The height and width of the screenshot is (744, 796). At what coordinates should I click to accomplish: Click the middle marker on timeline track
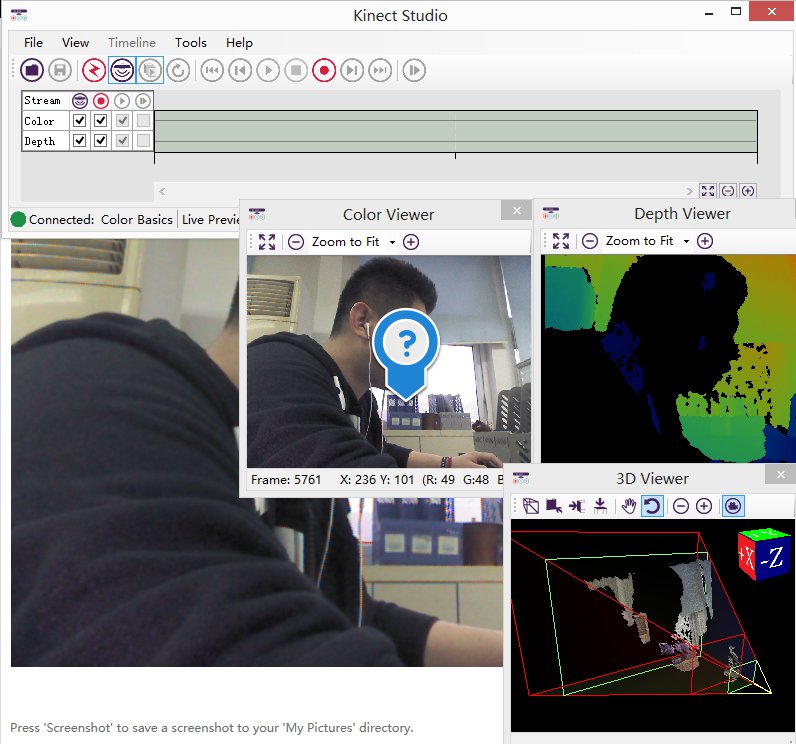tap(455, 156)
